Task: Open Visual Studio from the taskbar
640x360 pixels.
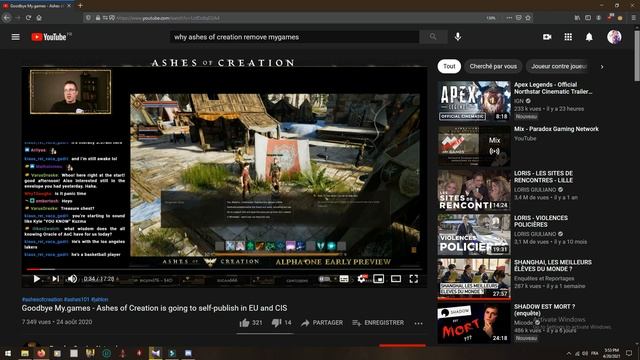Action: [x=156, y=353]
